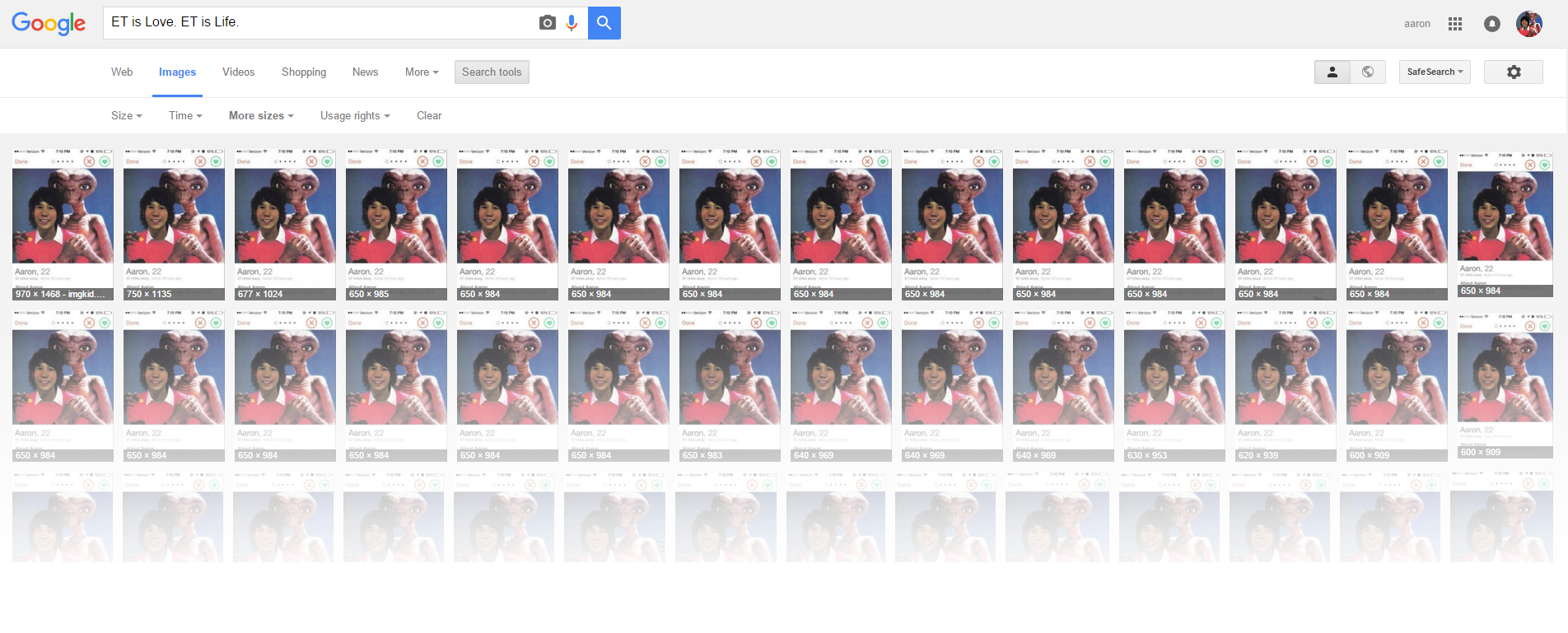Open the Usage rights filter
This screenshot has width=1568, height=633.
point(355,115)
